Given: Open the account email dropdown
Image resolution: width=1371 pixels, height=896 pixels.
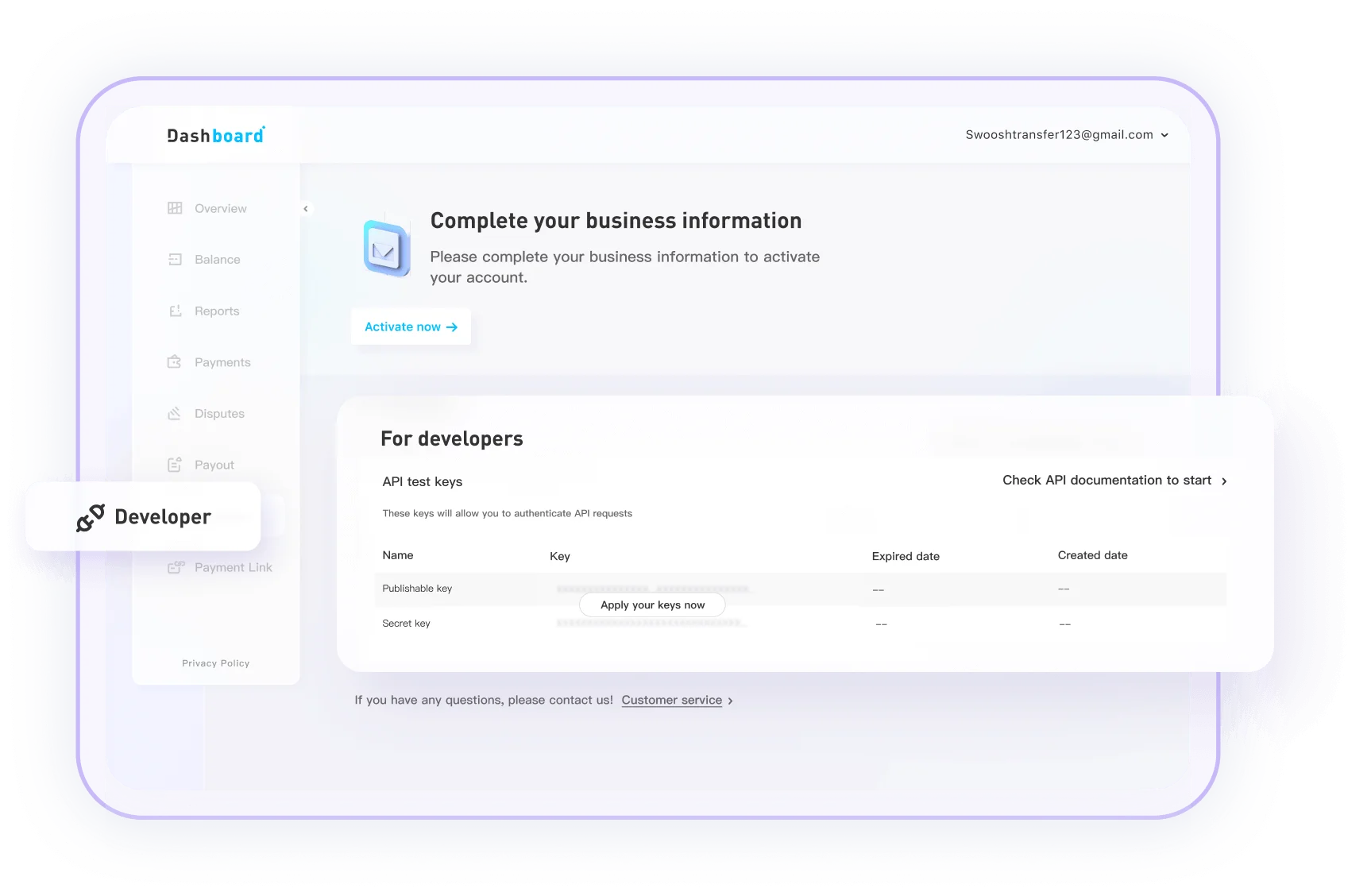Looking at the screenshot, I should pos(1066,135).
